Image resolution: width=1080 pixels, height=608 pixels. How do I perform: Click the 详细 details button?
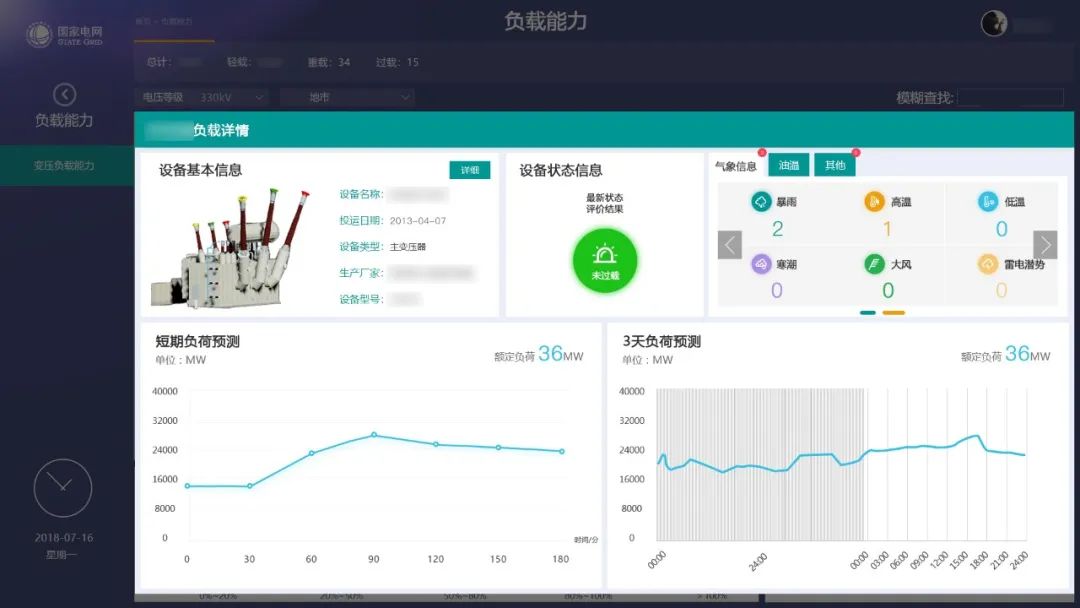click(470, 170)
